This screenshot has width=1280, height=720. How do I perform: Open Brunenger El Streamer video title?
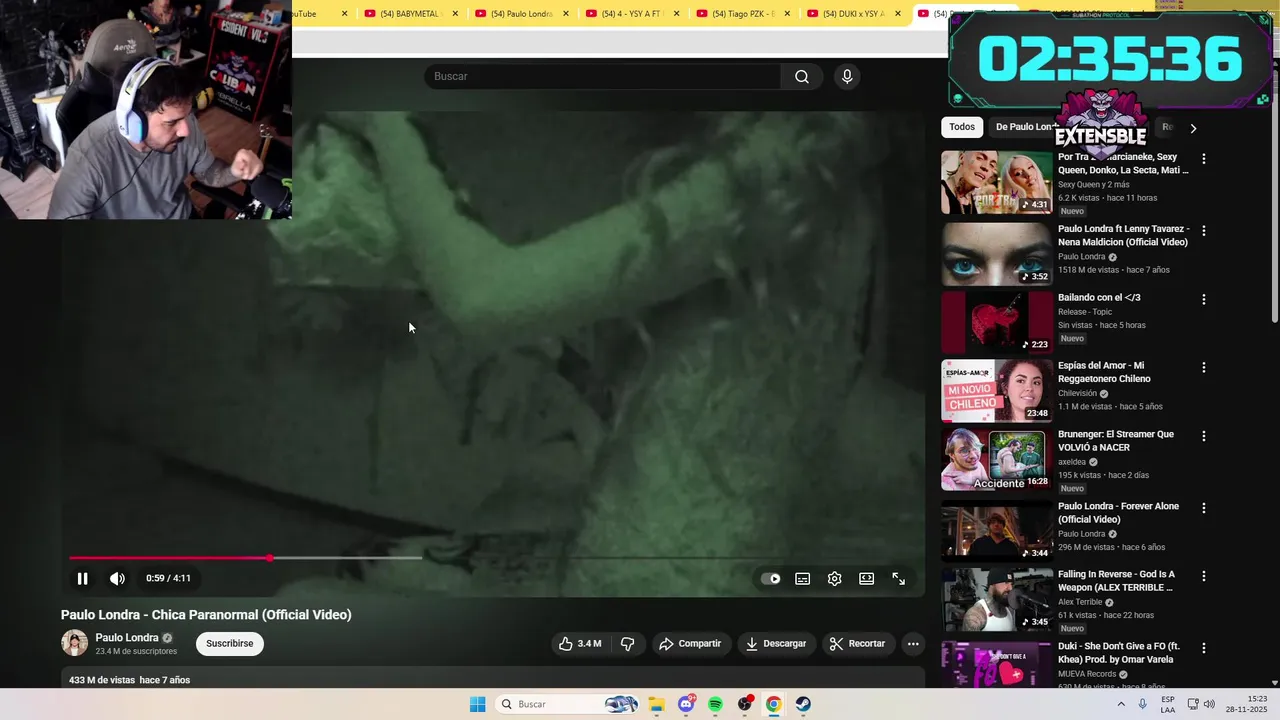pyautogui.click(x=1116, y=441)
